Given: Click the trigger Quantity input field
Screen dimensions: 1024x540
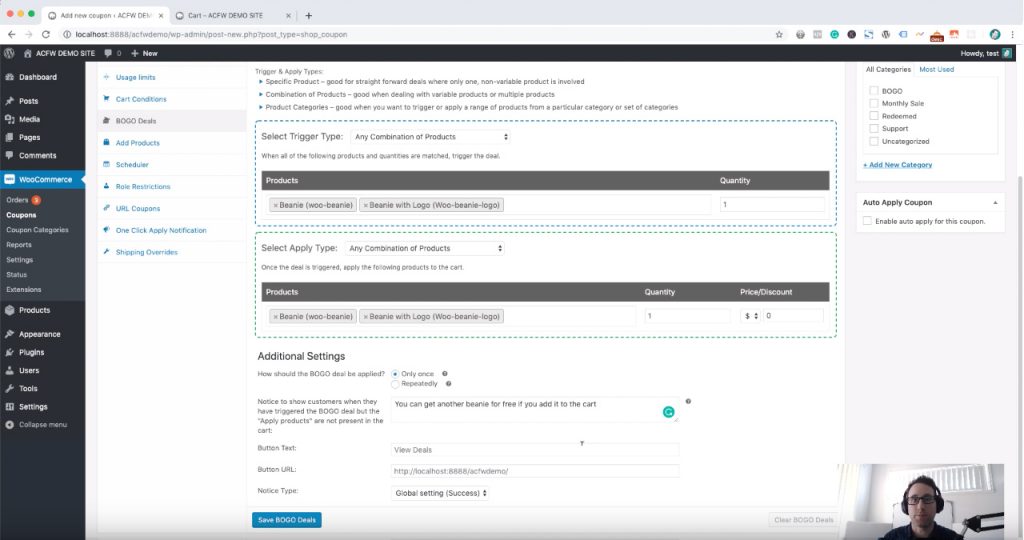Looking at the screenshot, I should [x=772, y=205].
